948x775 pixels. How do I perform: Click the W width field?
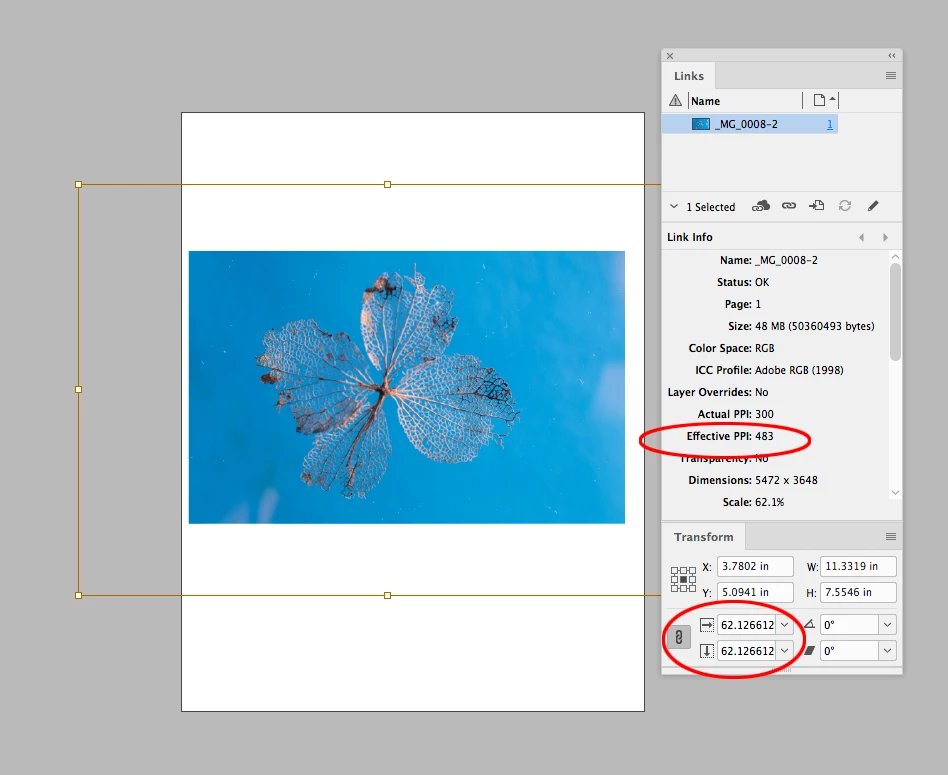858,566
